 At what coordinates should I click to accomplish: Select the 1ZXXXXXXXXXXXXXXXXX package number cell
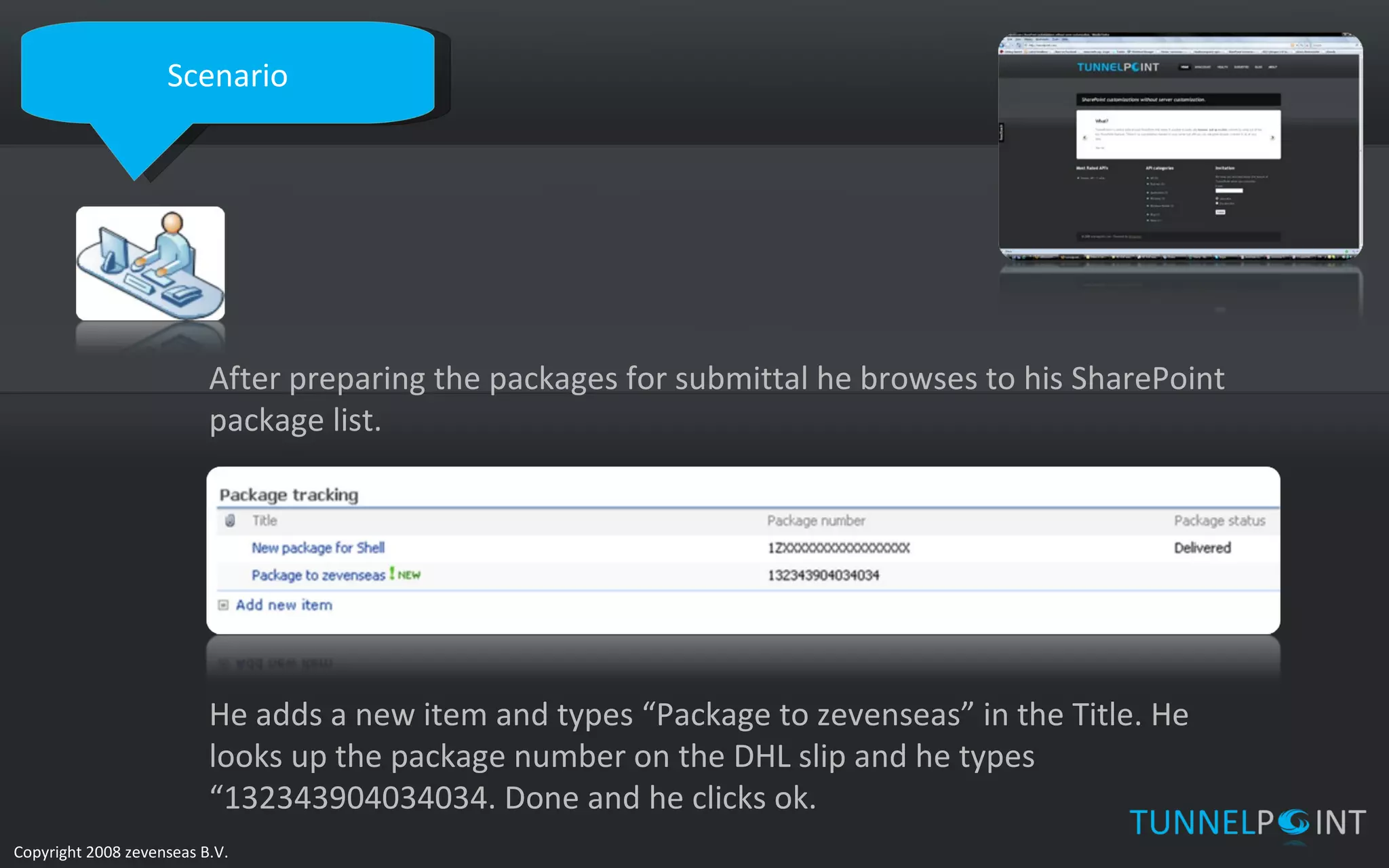pyautogui.click(x=838, y=548)
